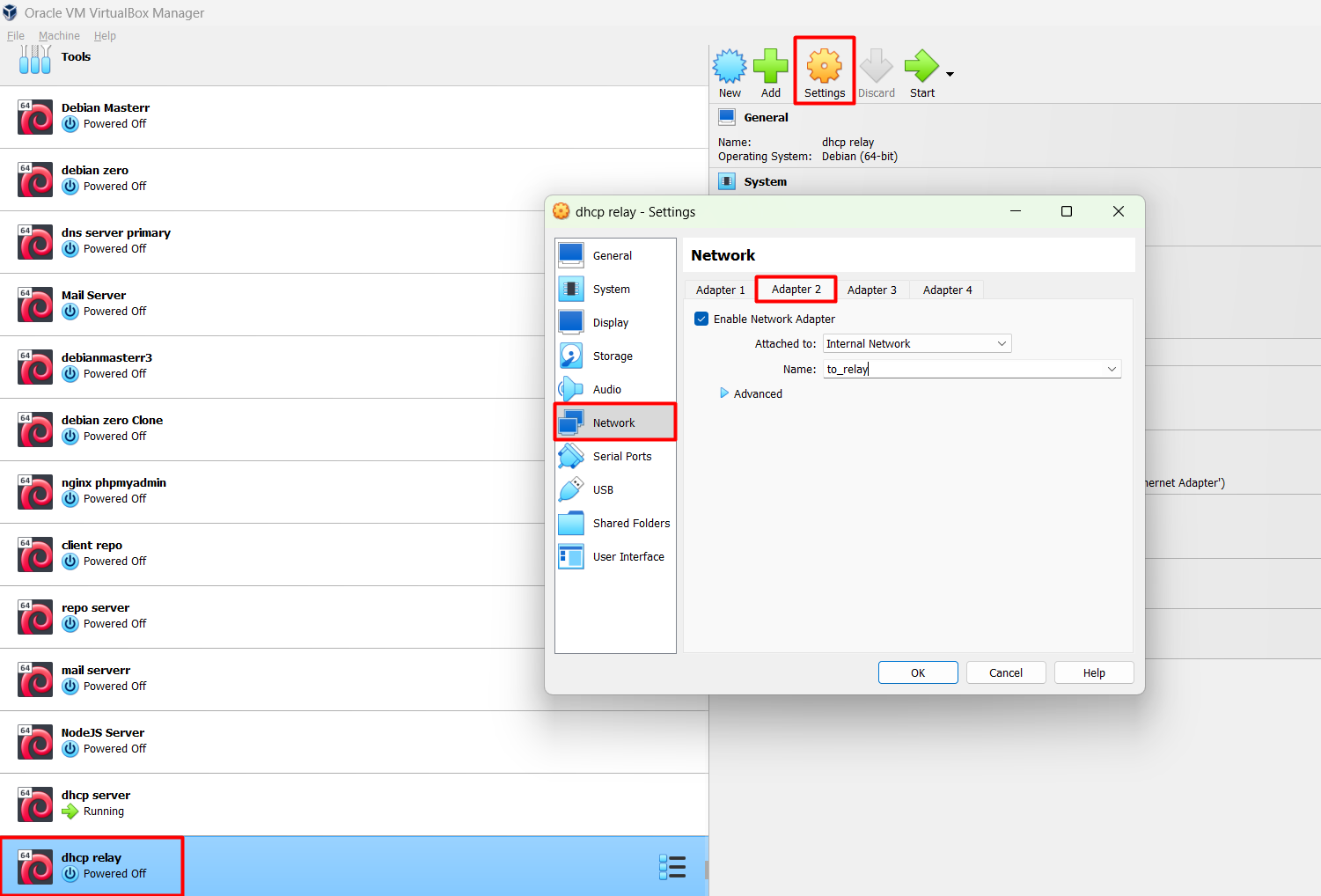Image resolution: width=1321 pixels, height=896 pixels.
Task: Select the Storage disk icon in Settings
Action: click(x=571, y=356)
